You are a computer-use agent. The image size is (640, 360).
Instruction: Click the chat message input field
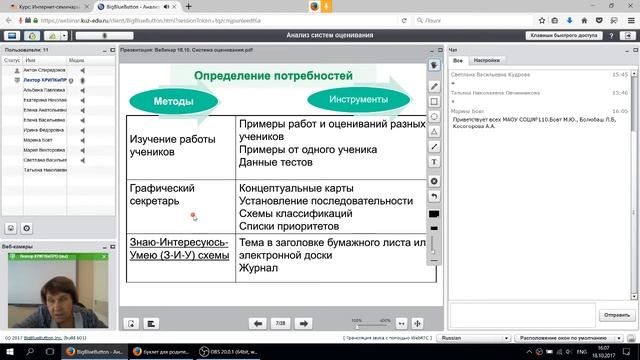pyautogui.click(x=522, y=315)
